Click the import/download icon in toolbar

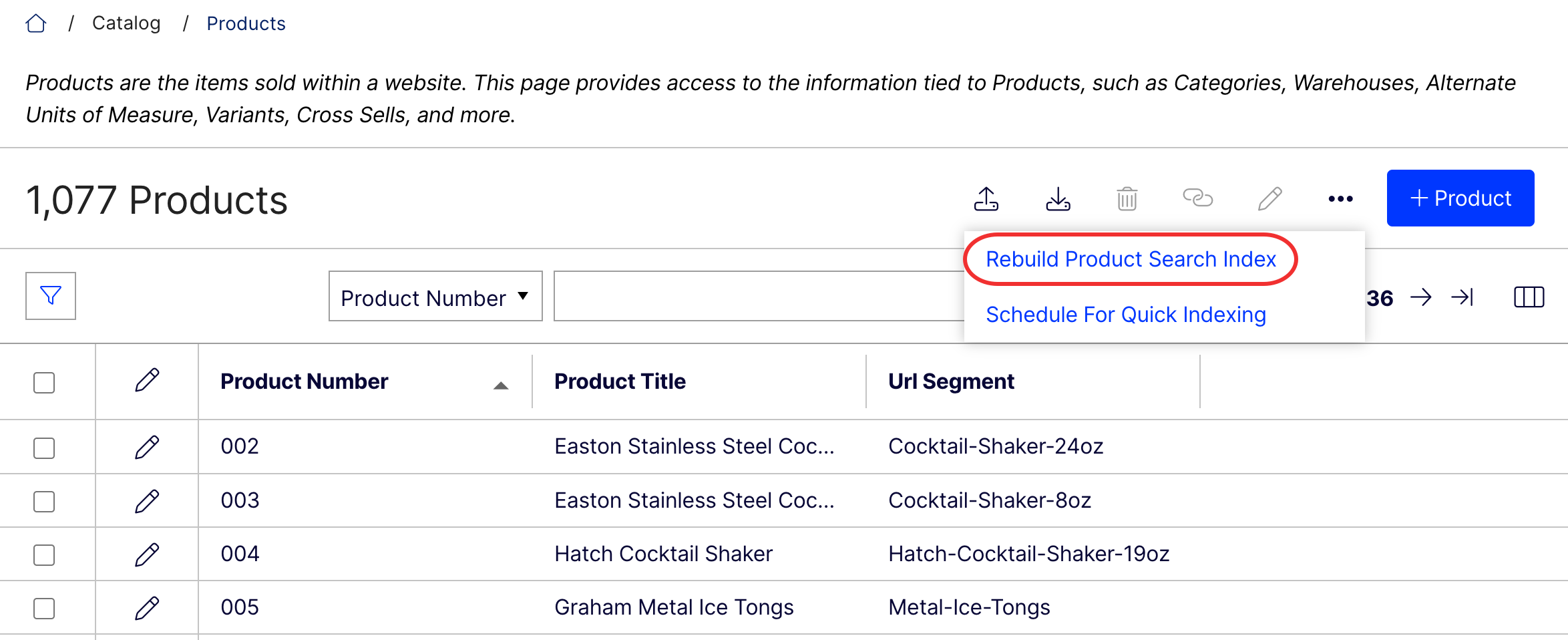click(1058, 198)
